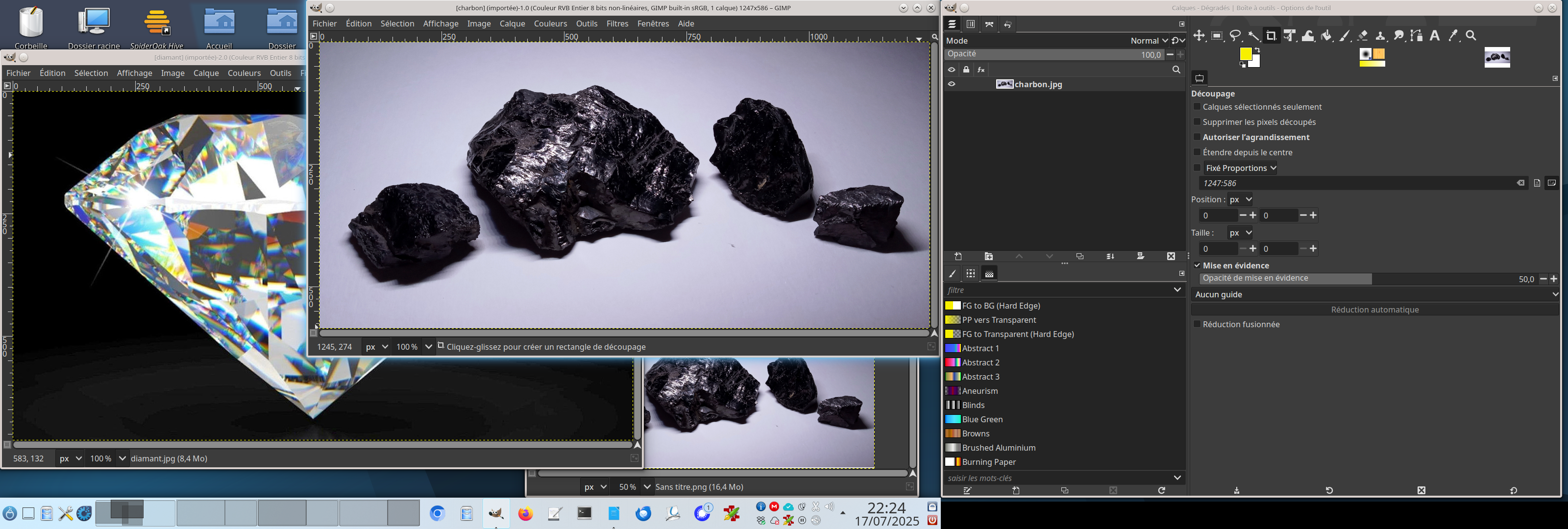Tick the Fixé Proportions checkbox
The height and width of the screenshot is (529, 1568).
click(x=1197, y=168)
